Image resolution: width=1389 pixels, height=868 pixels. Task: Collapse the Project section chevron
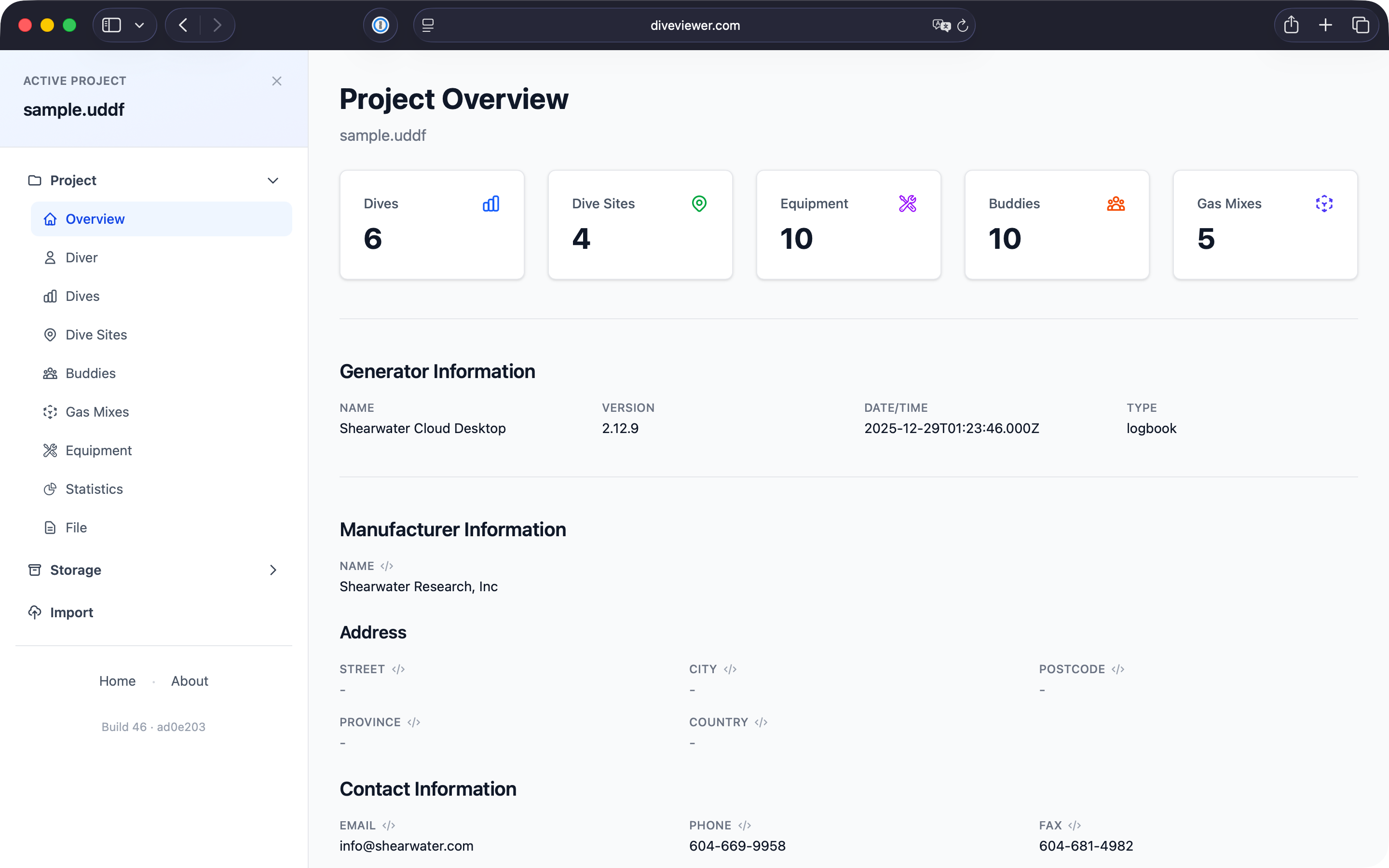(273, 180)
